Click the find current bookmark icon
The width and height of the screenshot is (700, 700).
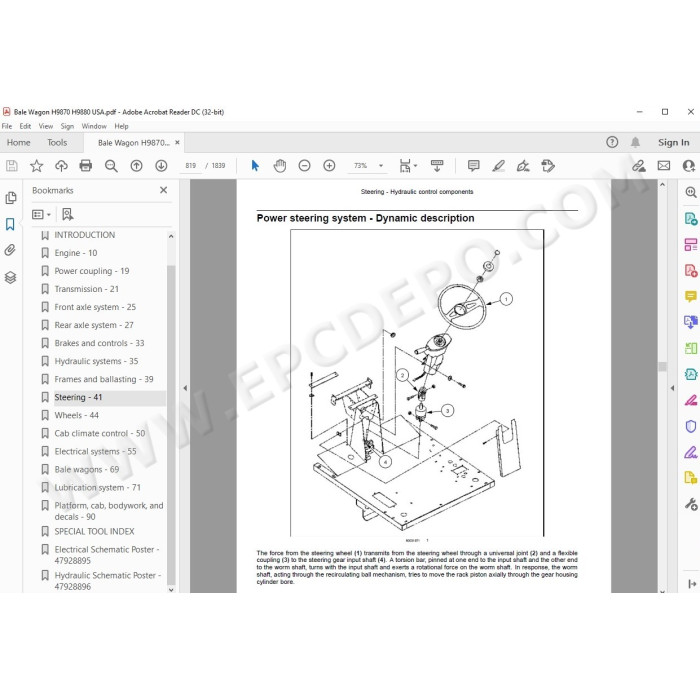click(68, 215)
